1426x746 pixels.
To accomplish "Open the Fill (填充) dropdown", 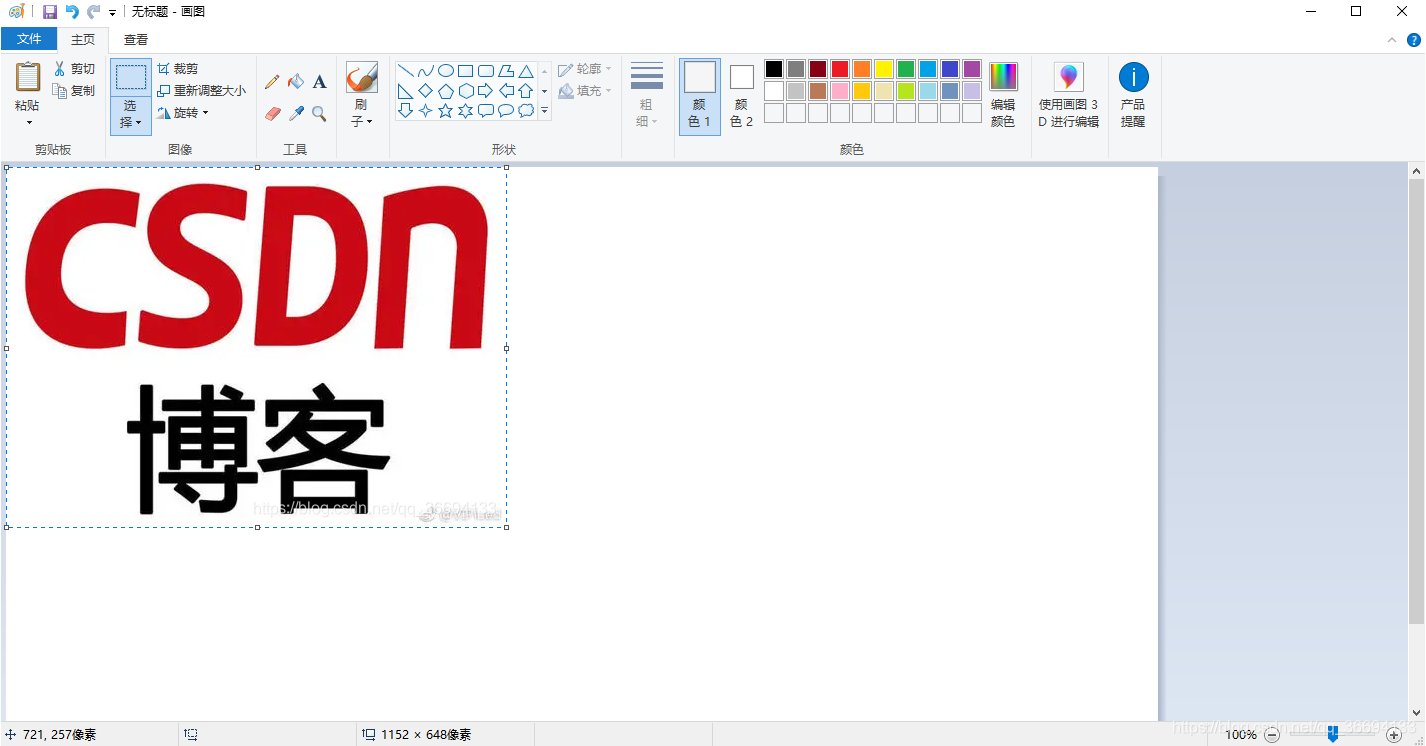I will [x=585, y=91].
